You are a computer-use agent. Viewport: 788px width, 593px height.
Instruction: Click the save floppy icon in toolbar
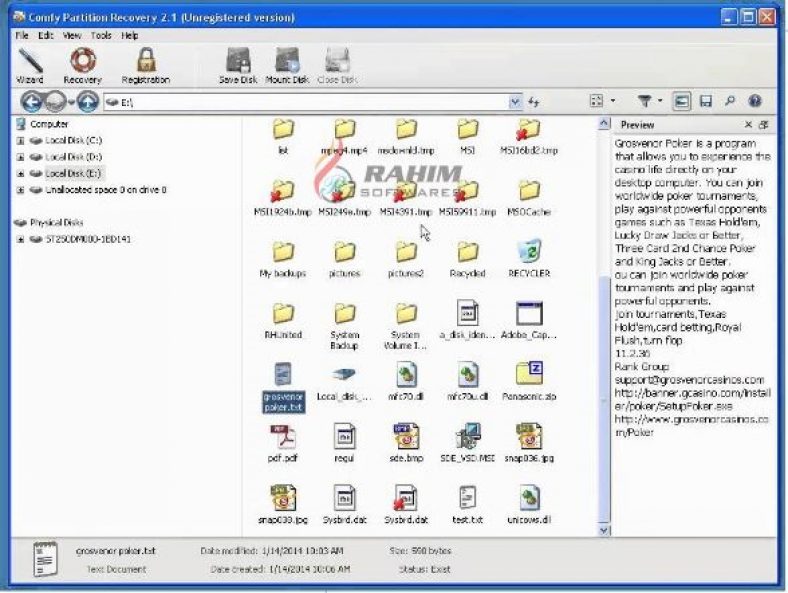(706, 102)
